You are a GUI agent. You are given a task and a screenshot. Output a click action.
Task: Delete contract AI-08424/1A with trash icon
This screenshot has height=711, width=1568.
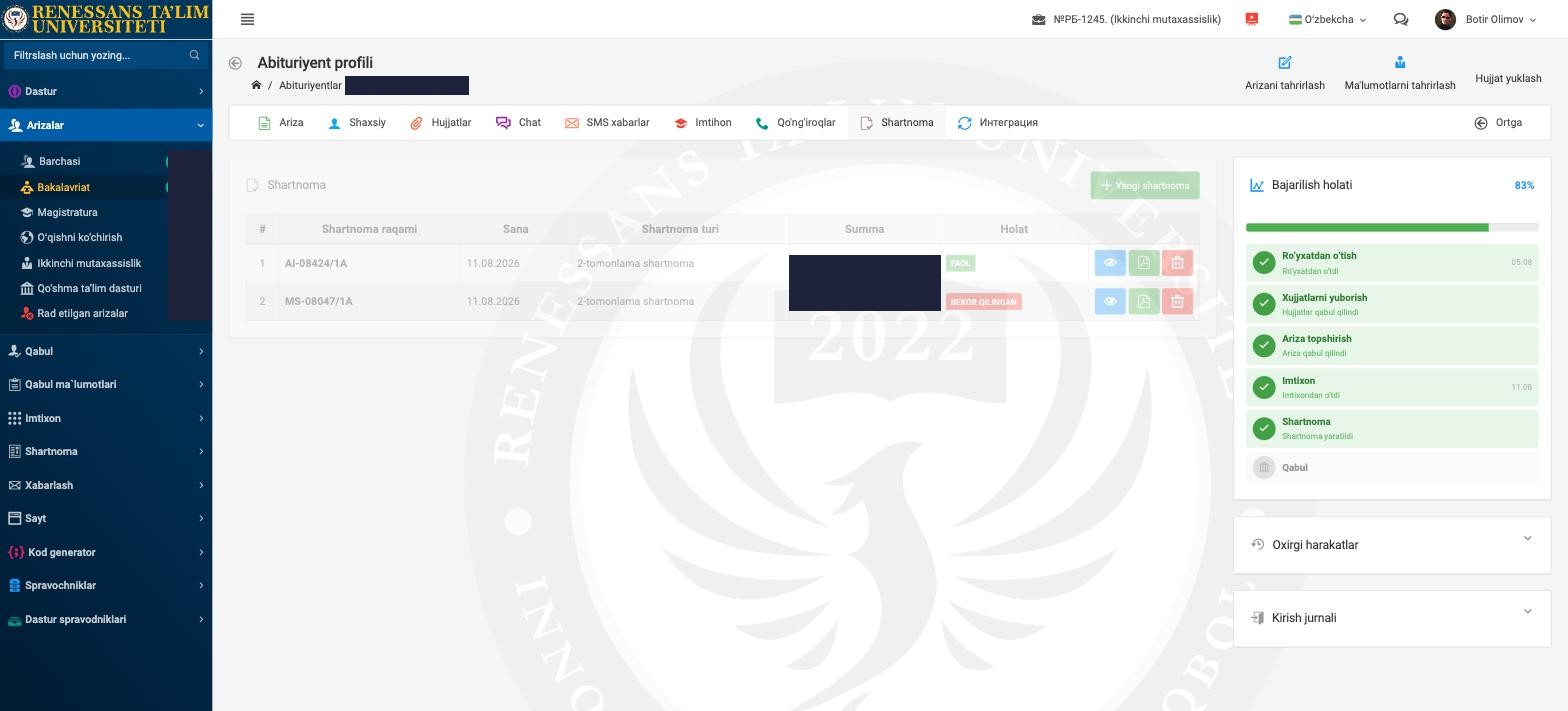click(x=1177, y=263)
